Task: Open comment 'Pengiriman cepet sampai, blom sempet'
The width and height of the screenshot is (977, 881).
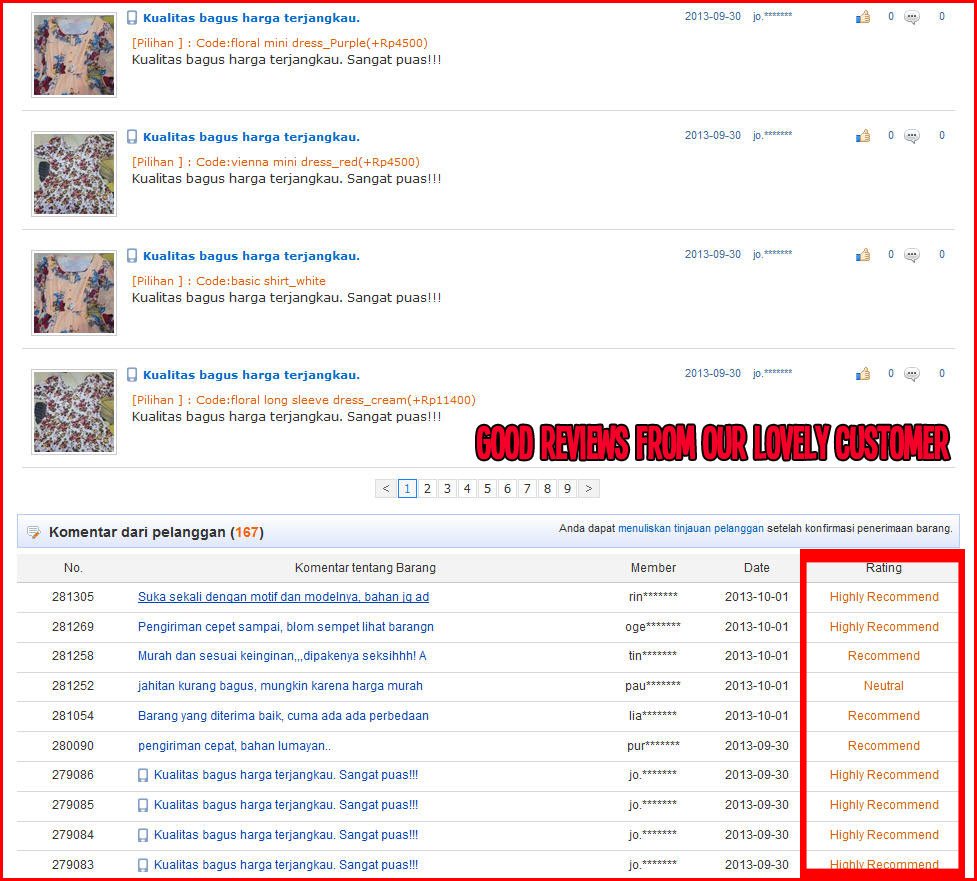Action: (285, 627)
